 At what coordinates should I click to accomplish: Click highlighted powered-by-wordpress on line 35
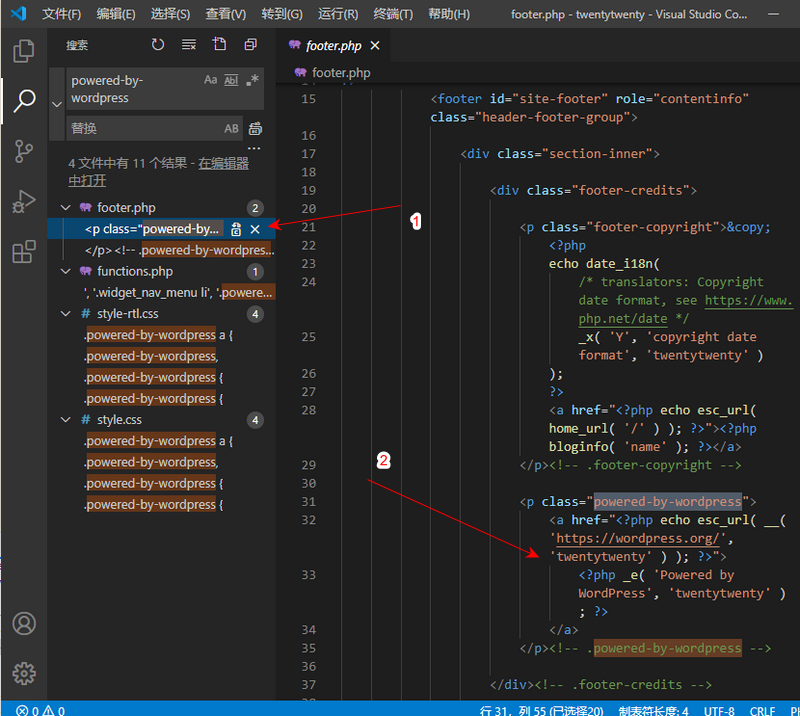(667, 649)
